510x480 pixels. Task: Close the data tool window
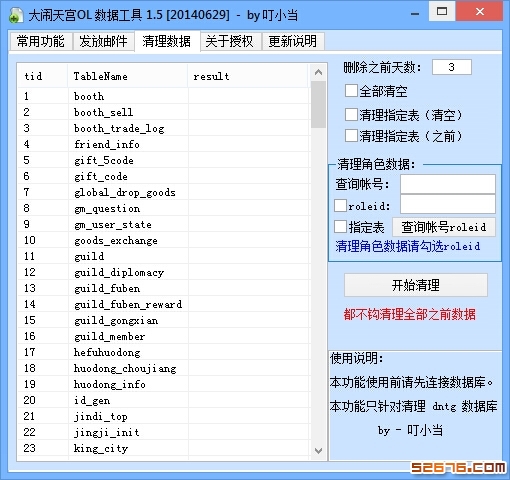(479, 12)
